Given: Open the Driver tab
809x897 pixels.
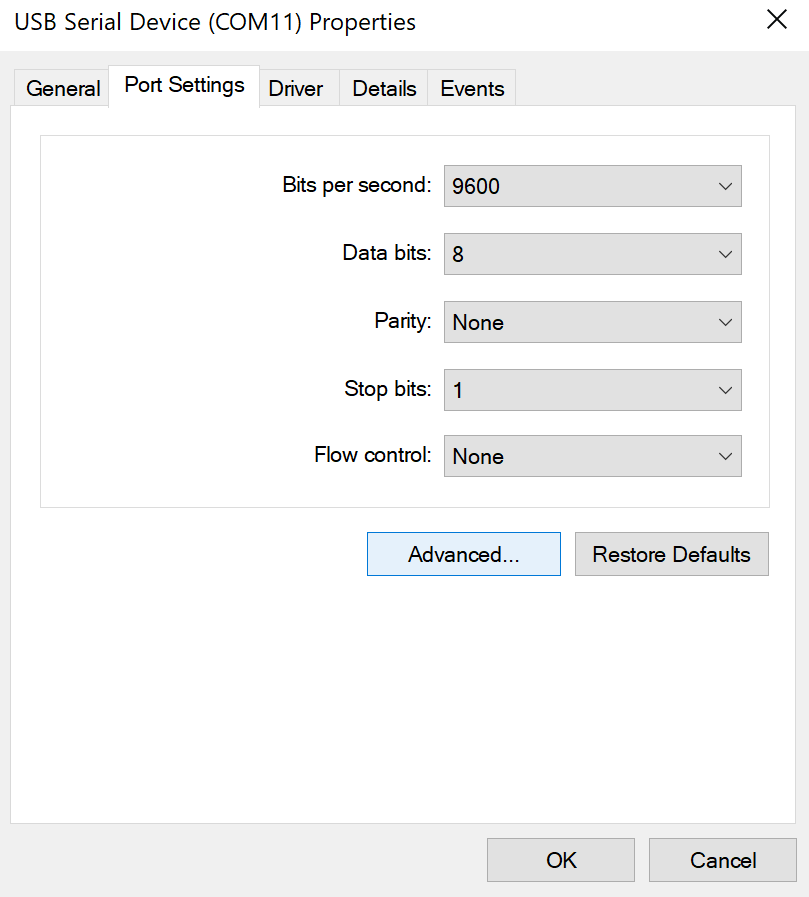Looking at the screenshot, I should click(x=296, y=88).
